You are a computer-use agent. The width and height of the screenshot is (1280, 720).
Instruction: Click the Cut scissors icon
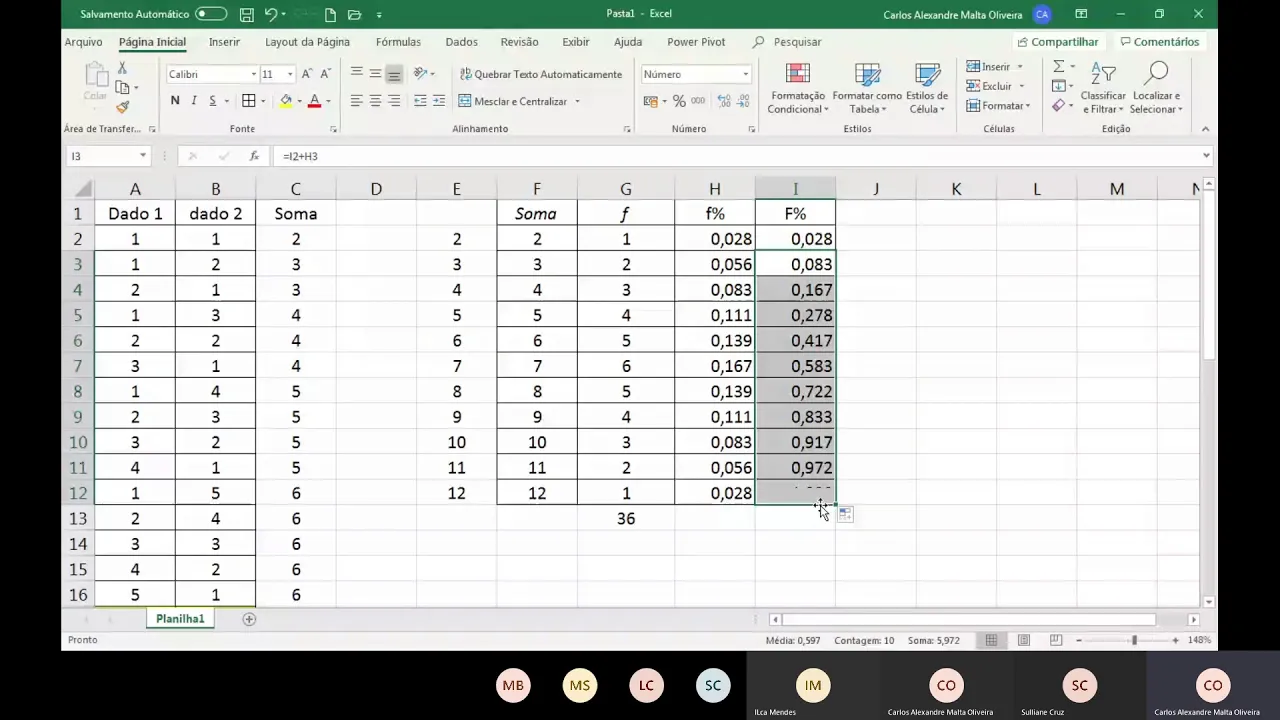tap(122, 68)
